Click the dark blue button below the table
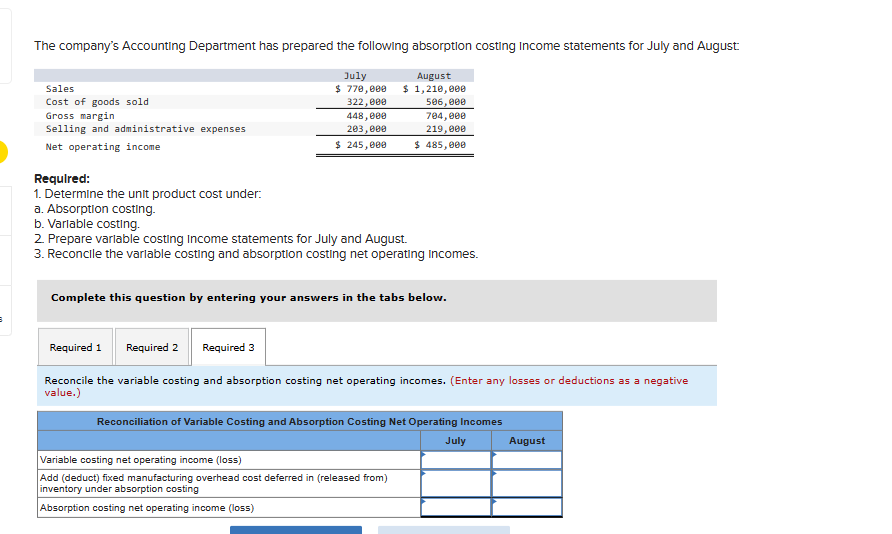Viewport: 892px width, 534px height. click(296, 530)
